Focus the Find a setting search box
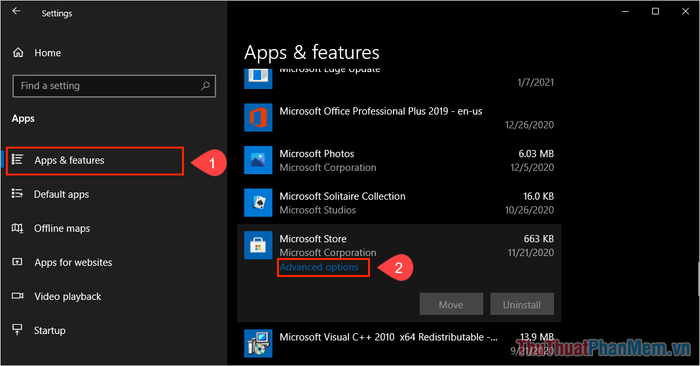 [x=114, y=86]
